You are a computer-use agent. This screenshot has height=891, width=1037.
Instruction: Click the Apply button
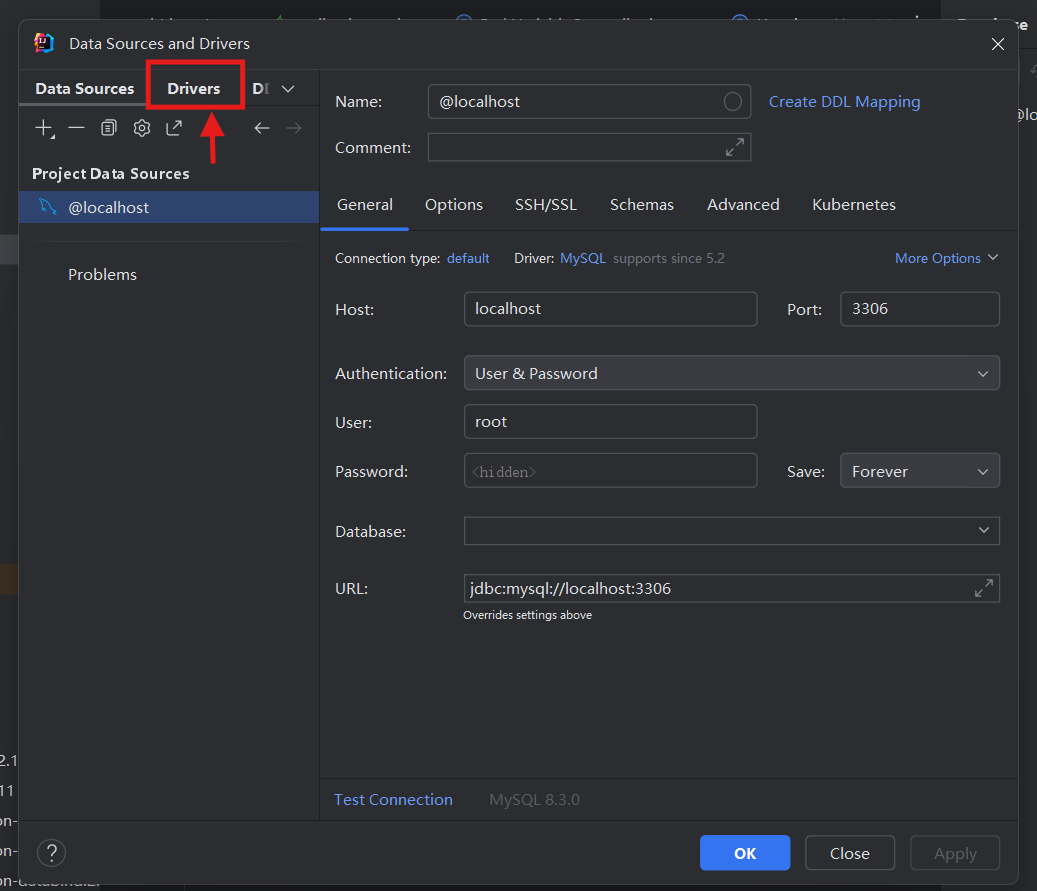(954, 853)
